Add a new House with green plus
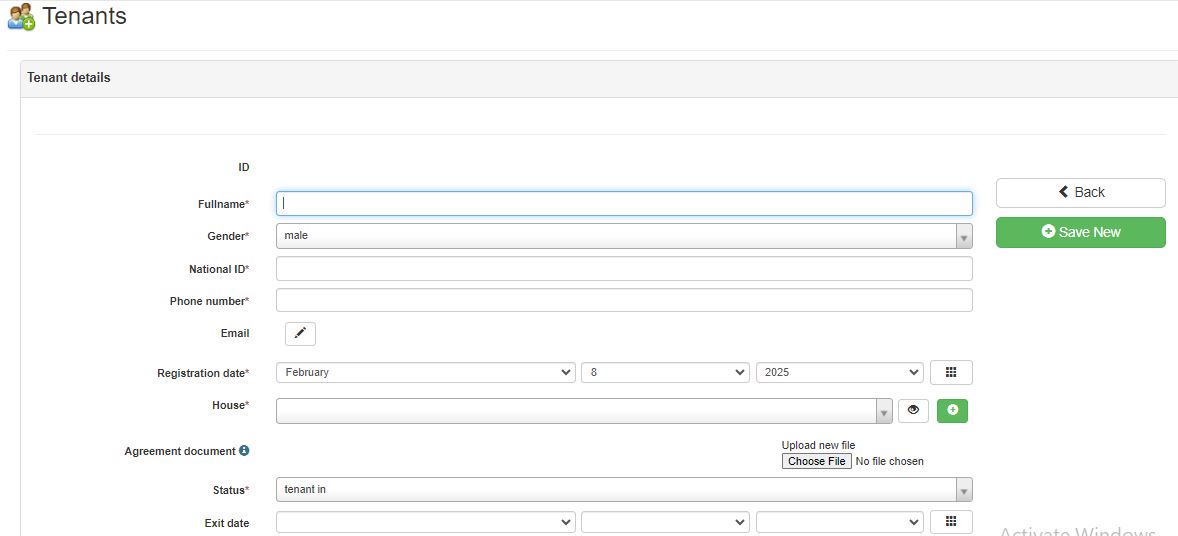1178x536 pixels. 952,410
